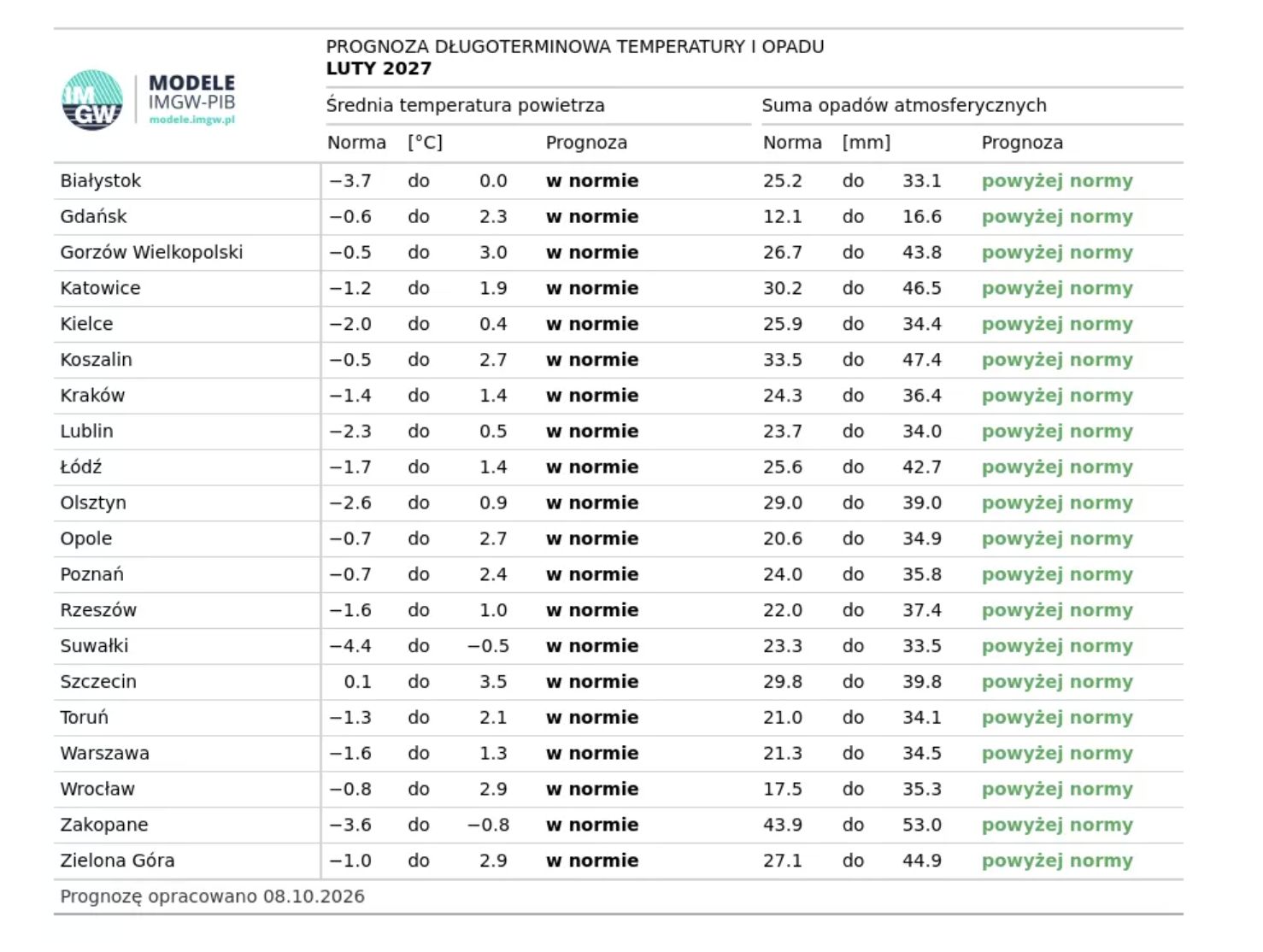Viewport: 1263px width, 952px height.
Task: Select the MODELE IMGW-PIB title text
Action: point(191,92)
